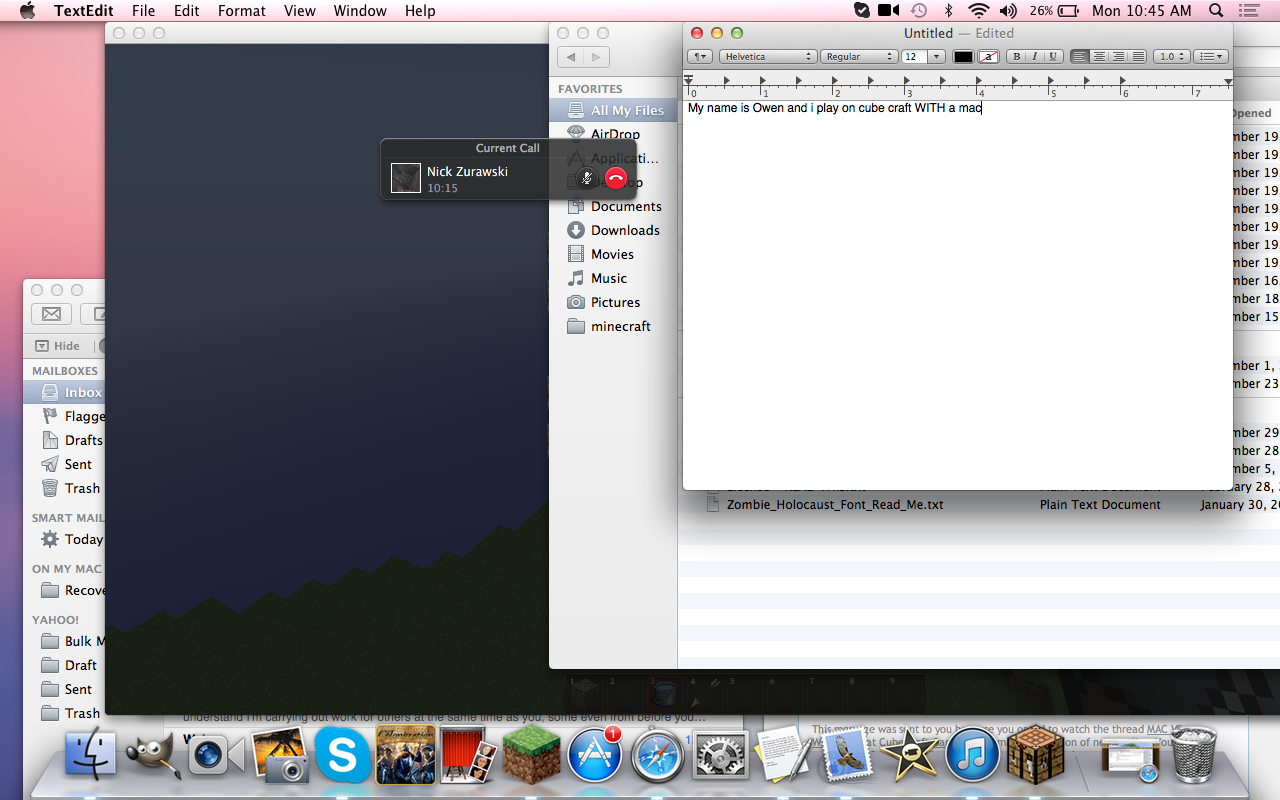The height and width of the screenshot is (800, 1280).
Task: Open iTunes from the Dock
Action: [972, 754]
